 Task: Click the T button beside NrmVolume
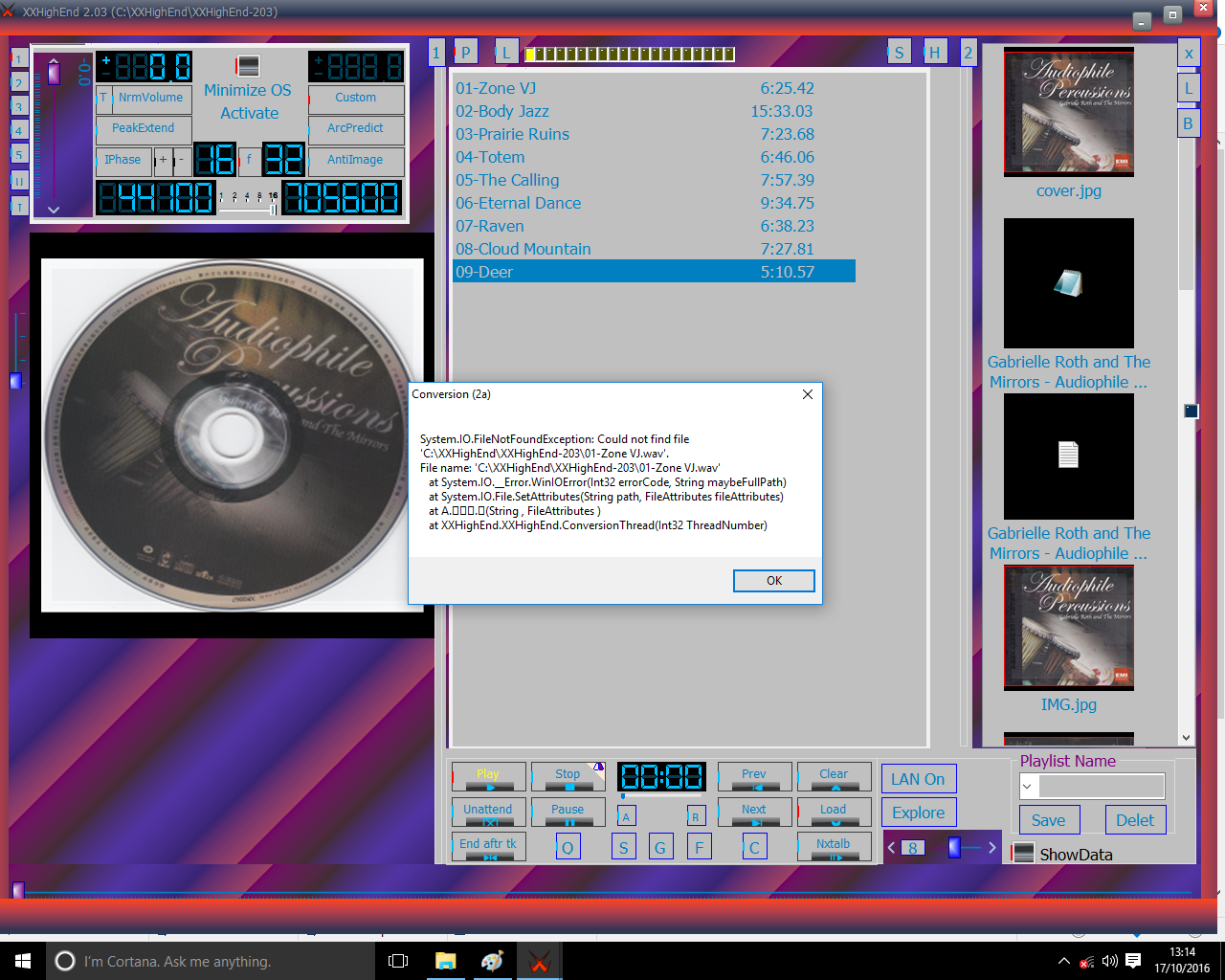point(103,98)
